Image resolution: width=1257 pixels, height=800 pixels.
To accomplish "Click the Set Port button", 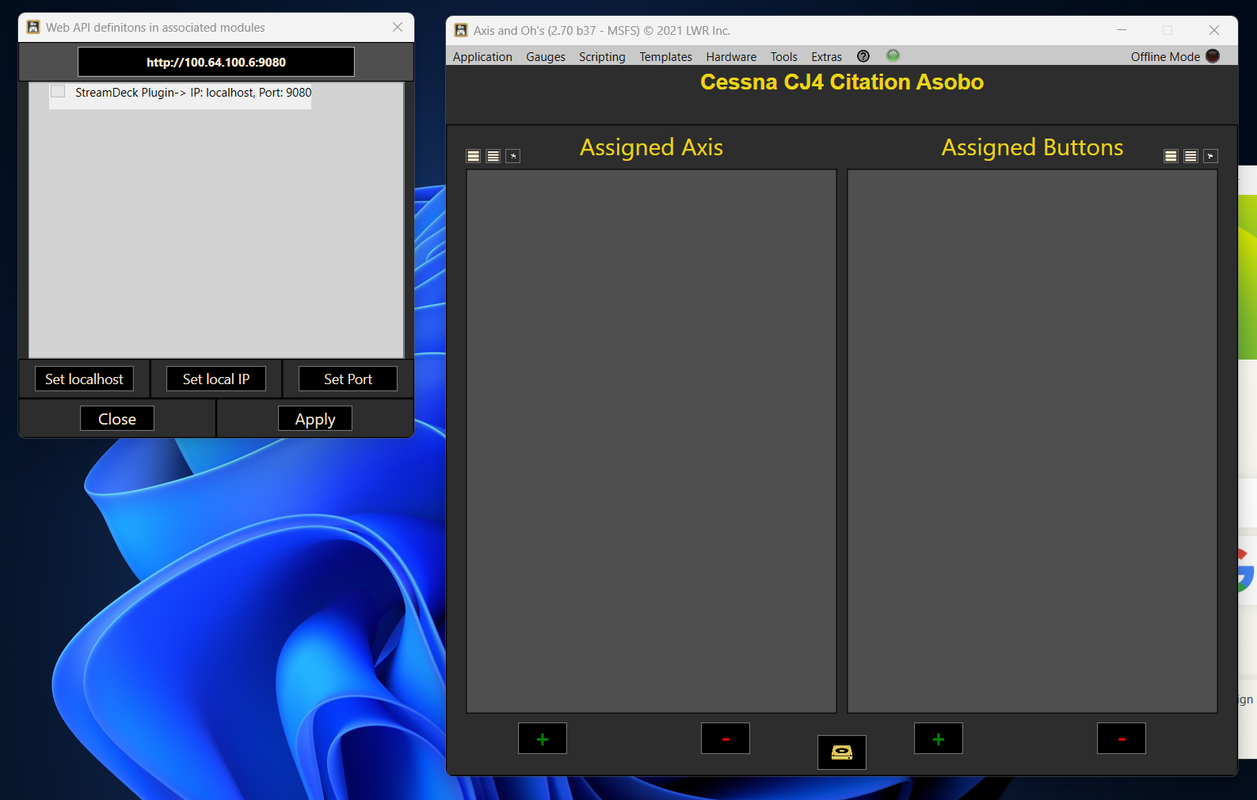I will click(348, 379).
